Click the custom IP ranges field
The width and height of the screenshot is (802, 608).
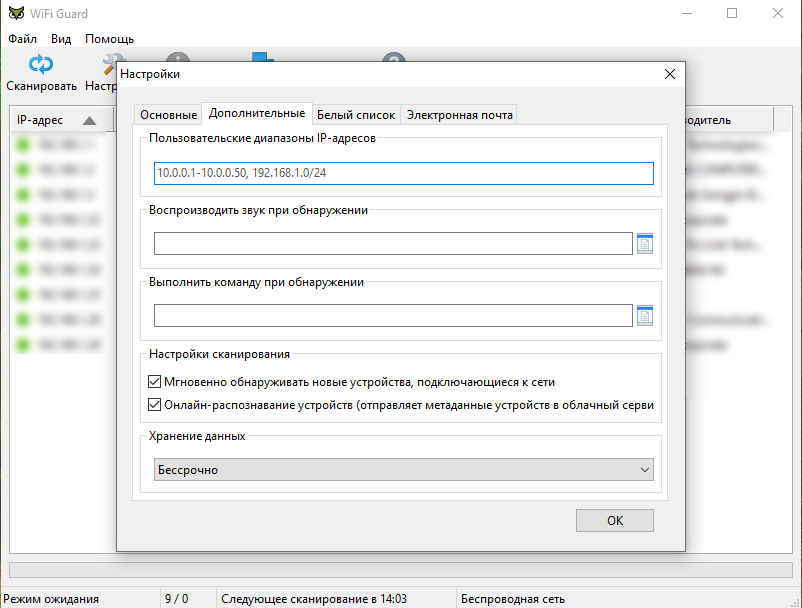(403, 174)
